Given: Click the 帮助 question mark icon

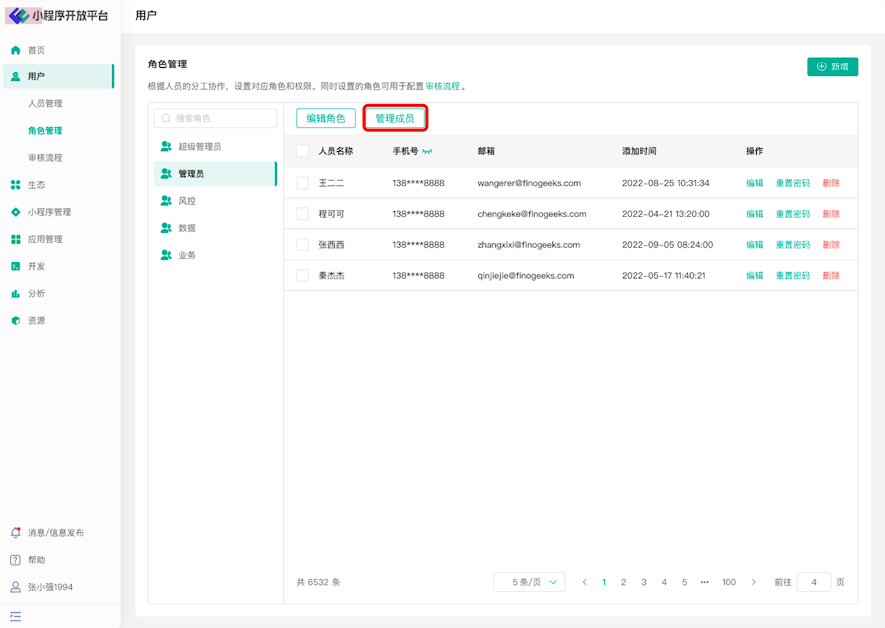Looking at the screenshot, I should click(x=16, y=560).
